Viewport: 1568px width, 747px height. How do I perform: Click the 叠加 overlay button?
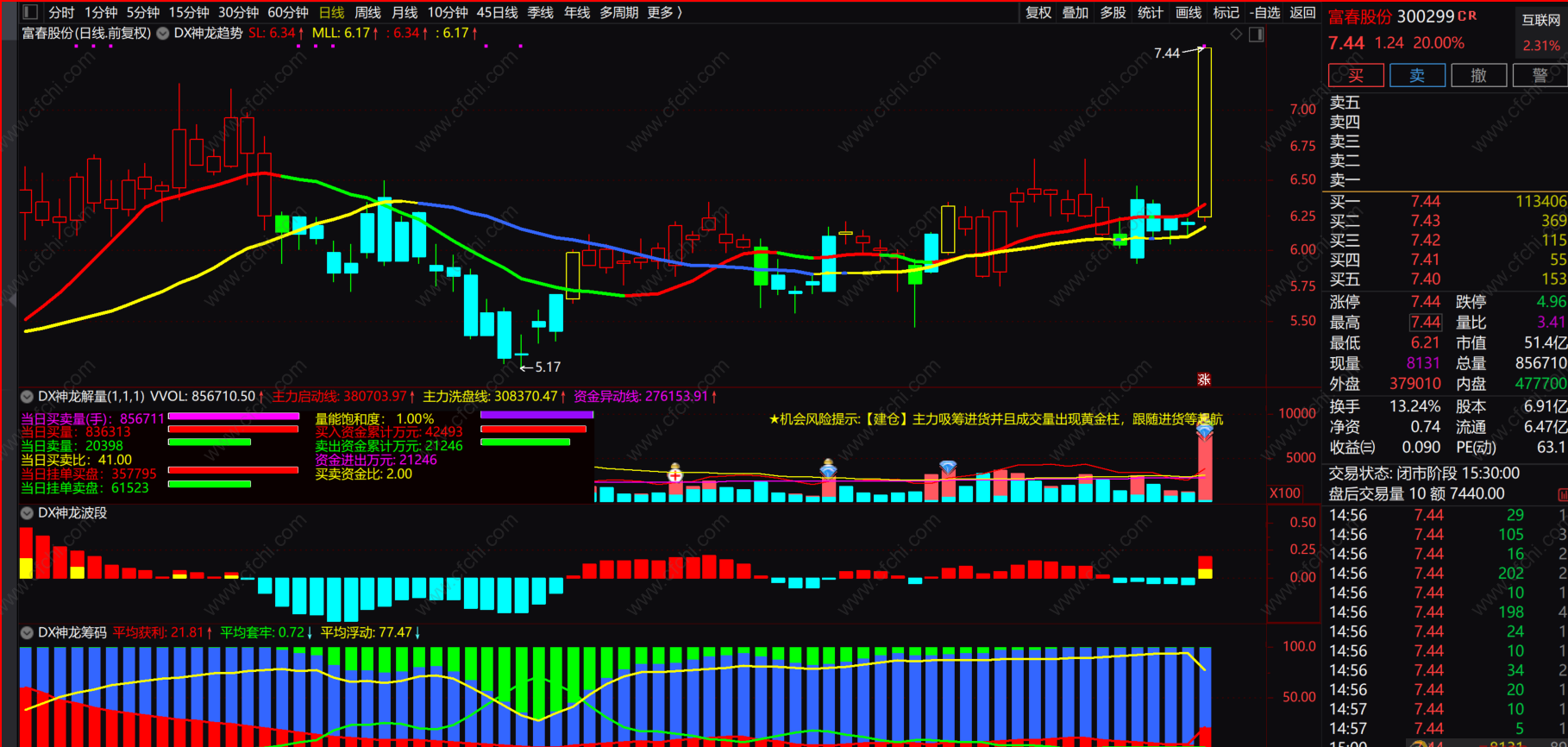1076,12
